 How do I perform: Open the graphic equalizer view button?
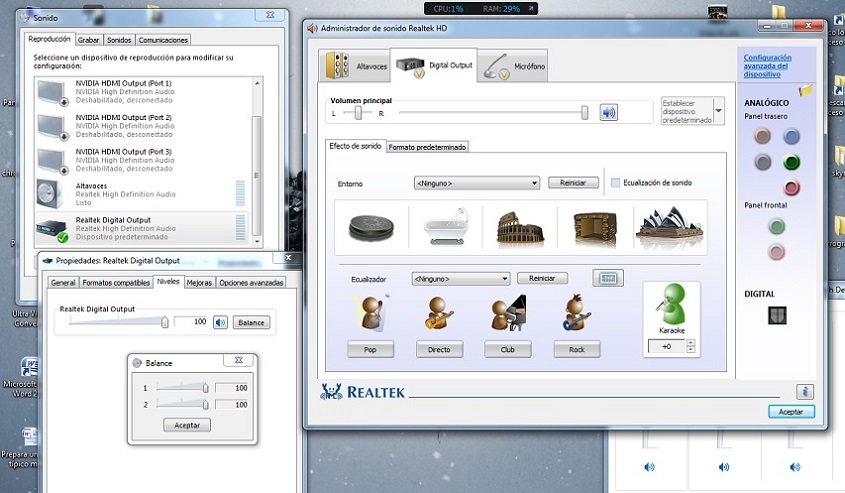608,278
